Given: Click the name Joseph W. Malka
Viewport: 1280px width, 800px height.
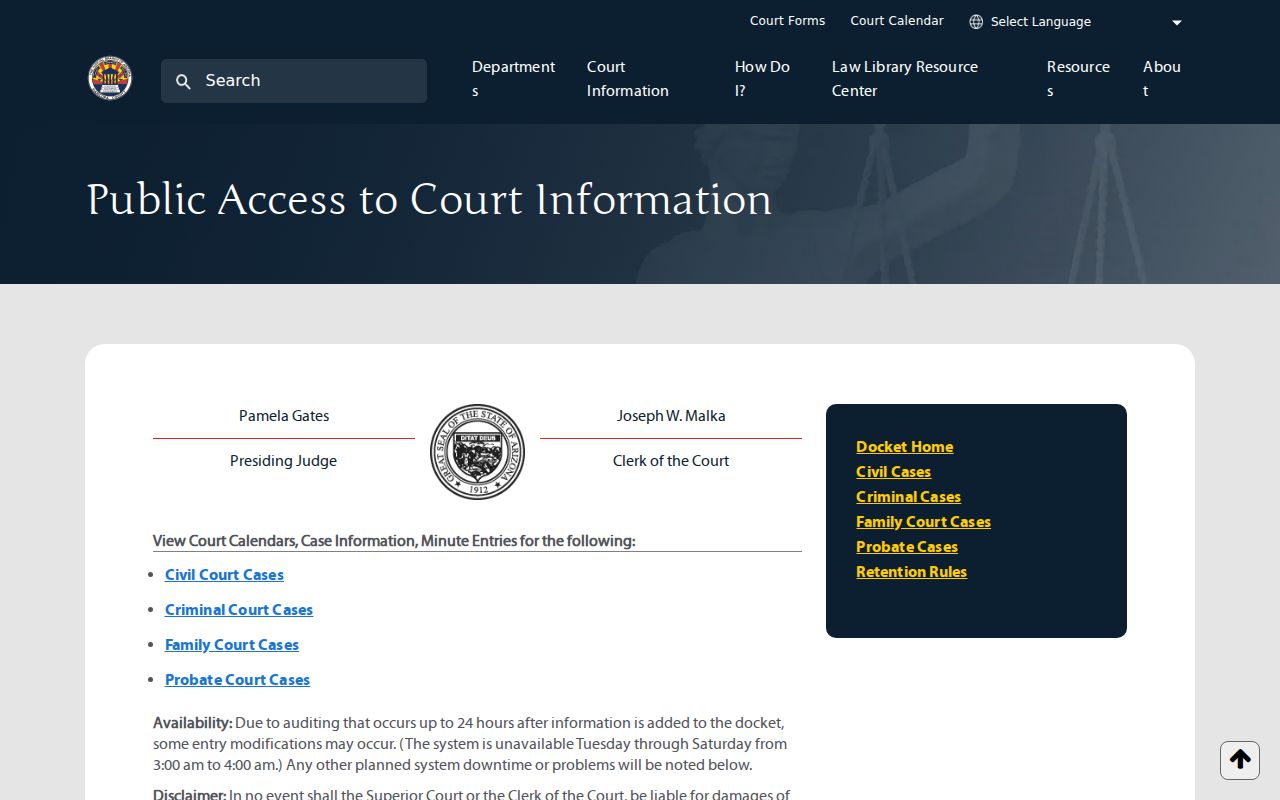Looking at the screenshot, I should click(671, 416).
